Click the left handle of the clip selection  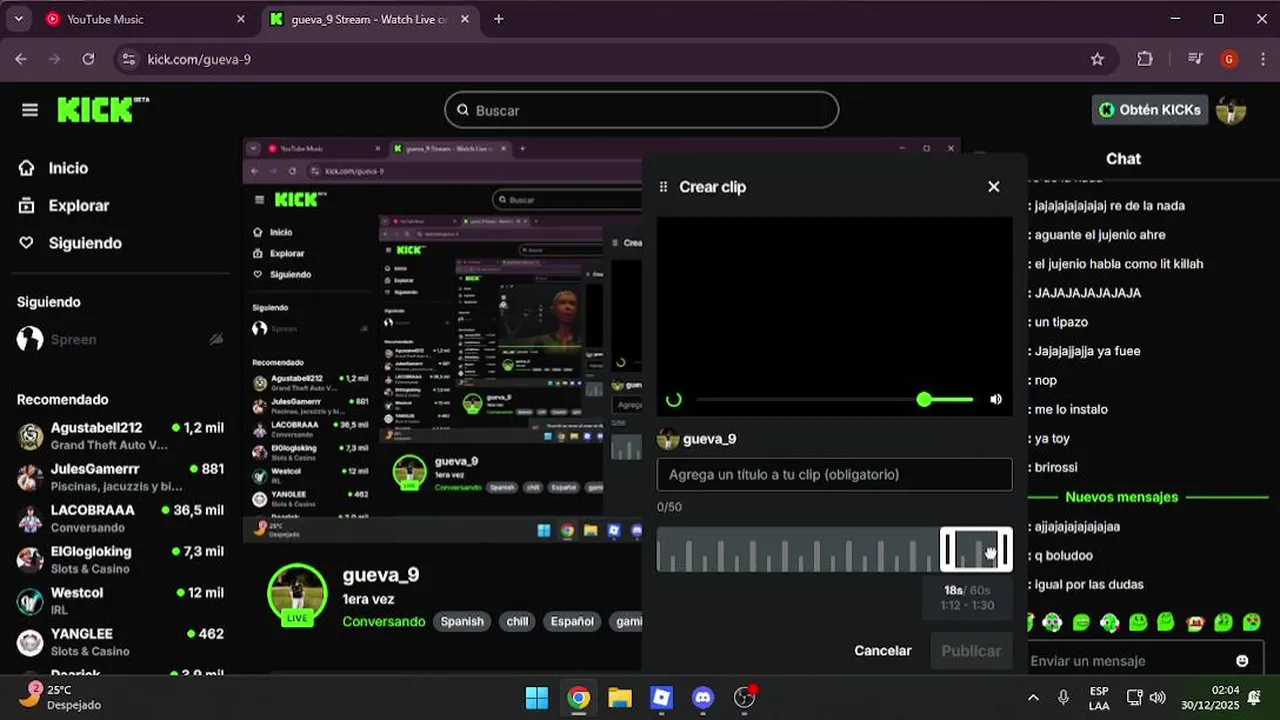tap(946, 549)
